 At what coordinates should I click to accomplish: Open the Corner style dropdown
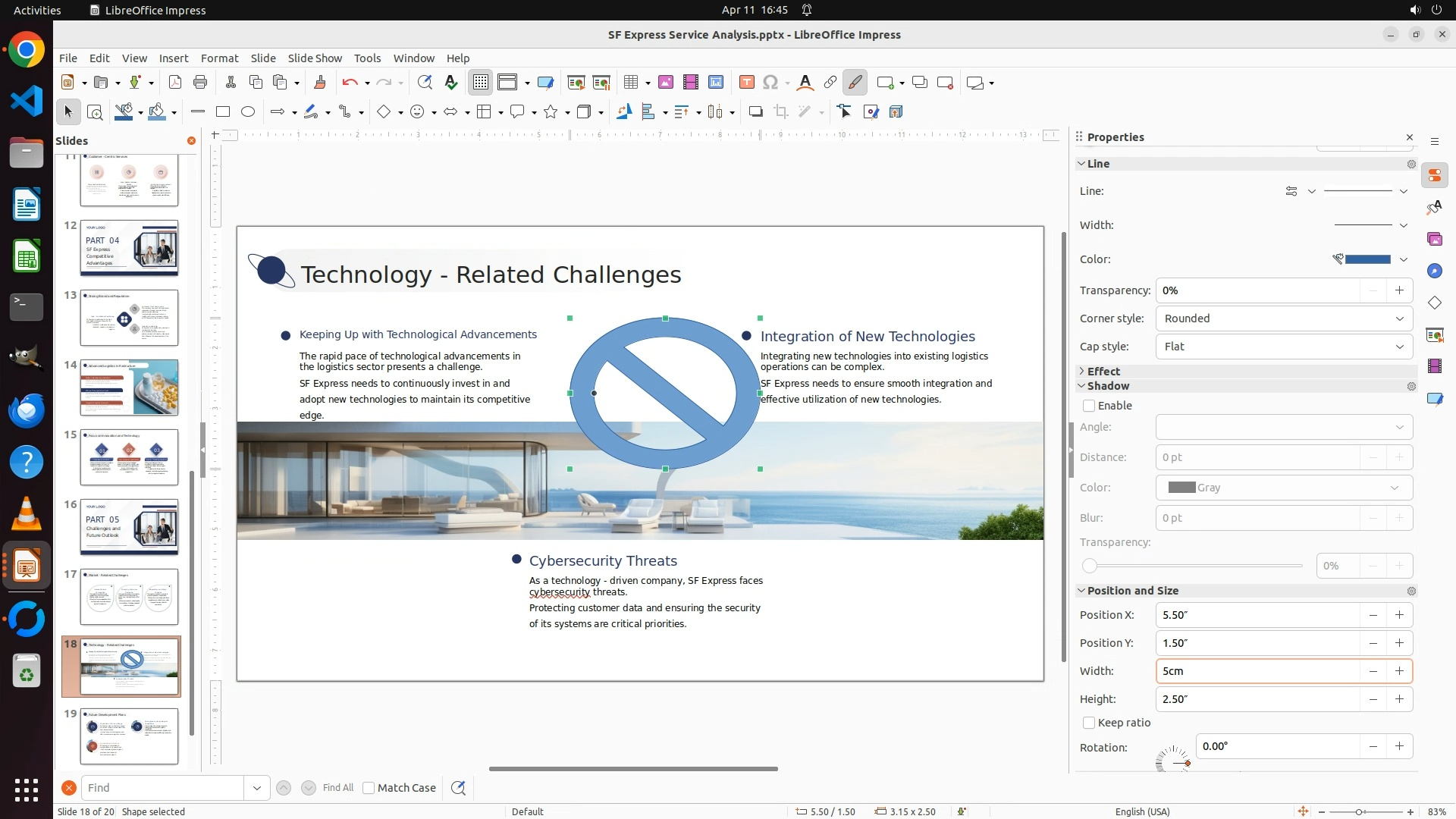coord(1283,318)
